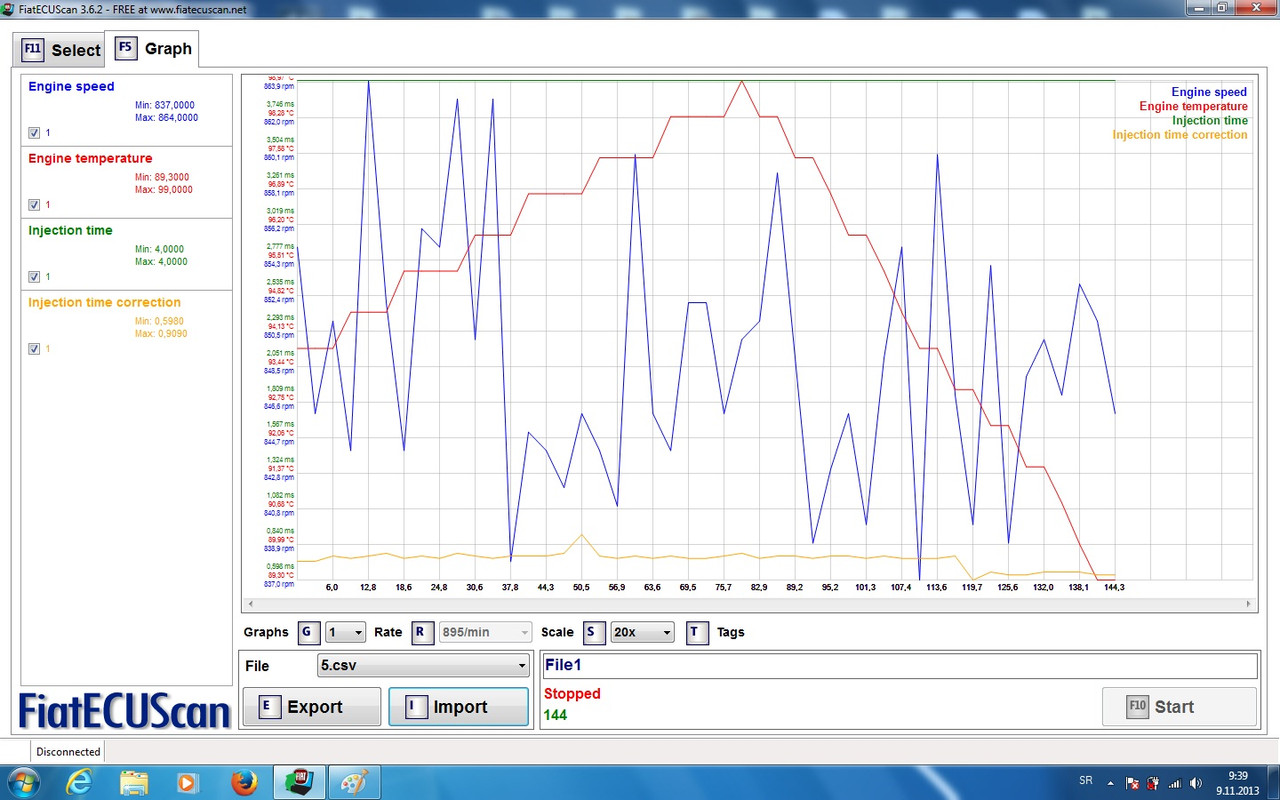Click Injection time correction in legend
The width and height of the screenshot is (1280, 800).
tap(1180, 134)
